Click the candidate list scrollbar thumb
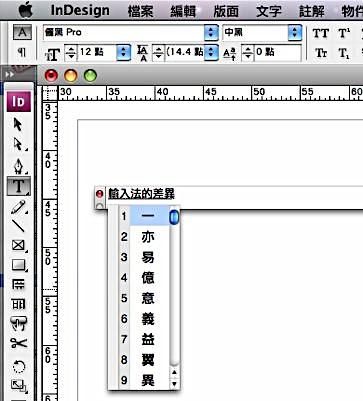The width and height of the screenshot is (363, 401). click(x=174, y=217)
